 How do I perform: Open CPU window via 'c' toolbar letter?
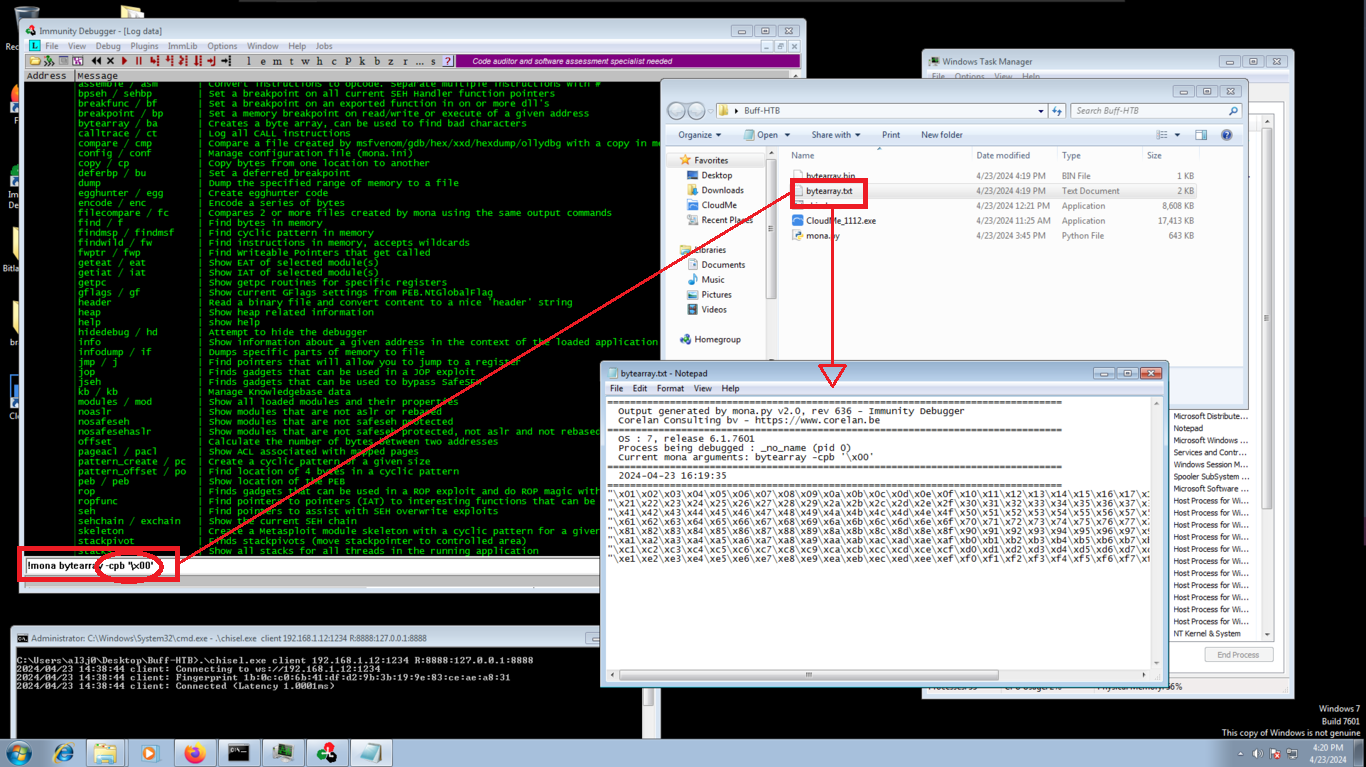(334, 61)
